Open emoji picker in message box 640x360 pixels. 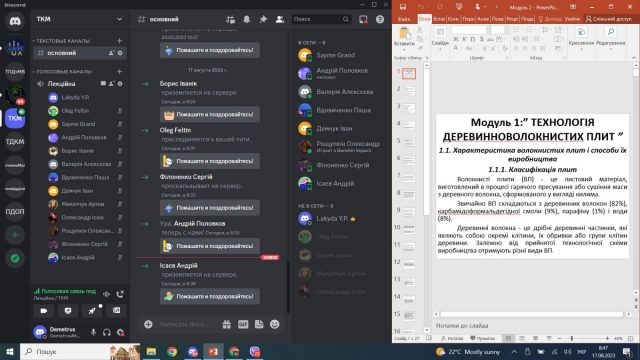275,324
